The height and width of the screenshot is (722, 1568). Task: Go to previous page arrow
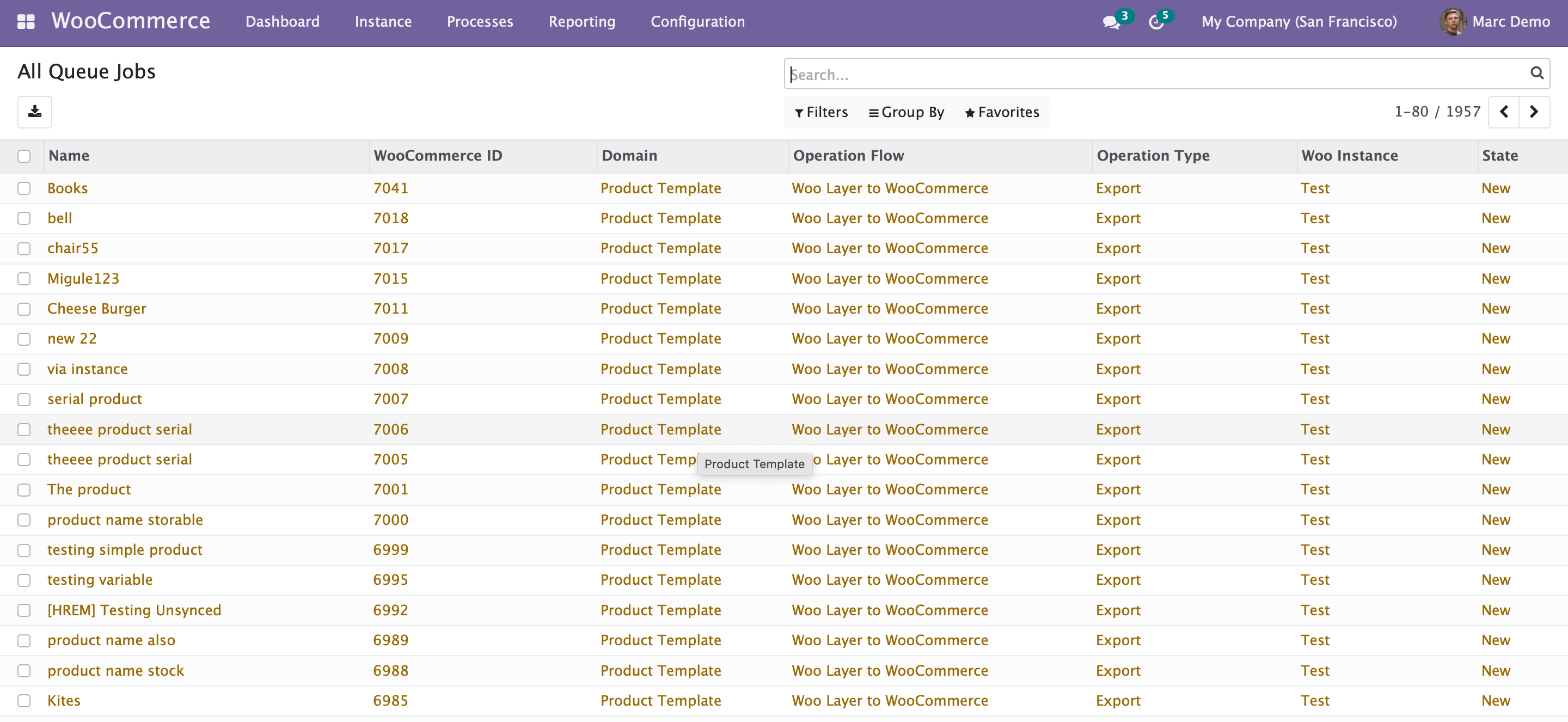pos(1503,112)
